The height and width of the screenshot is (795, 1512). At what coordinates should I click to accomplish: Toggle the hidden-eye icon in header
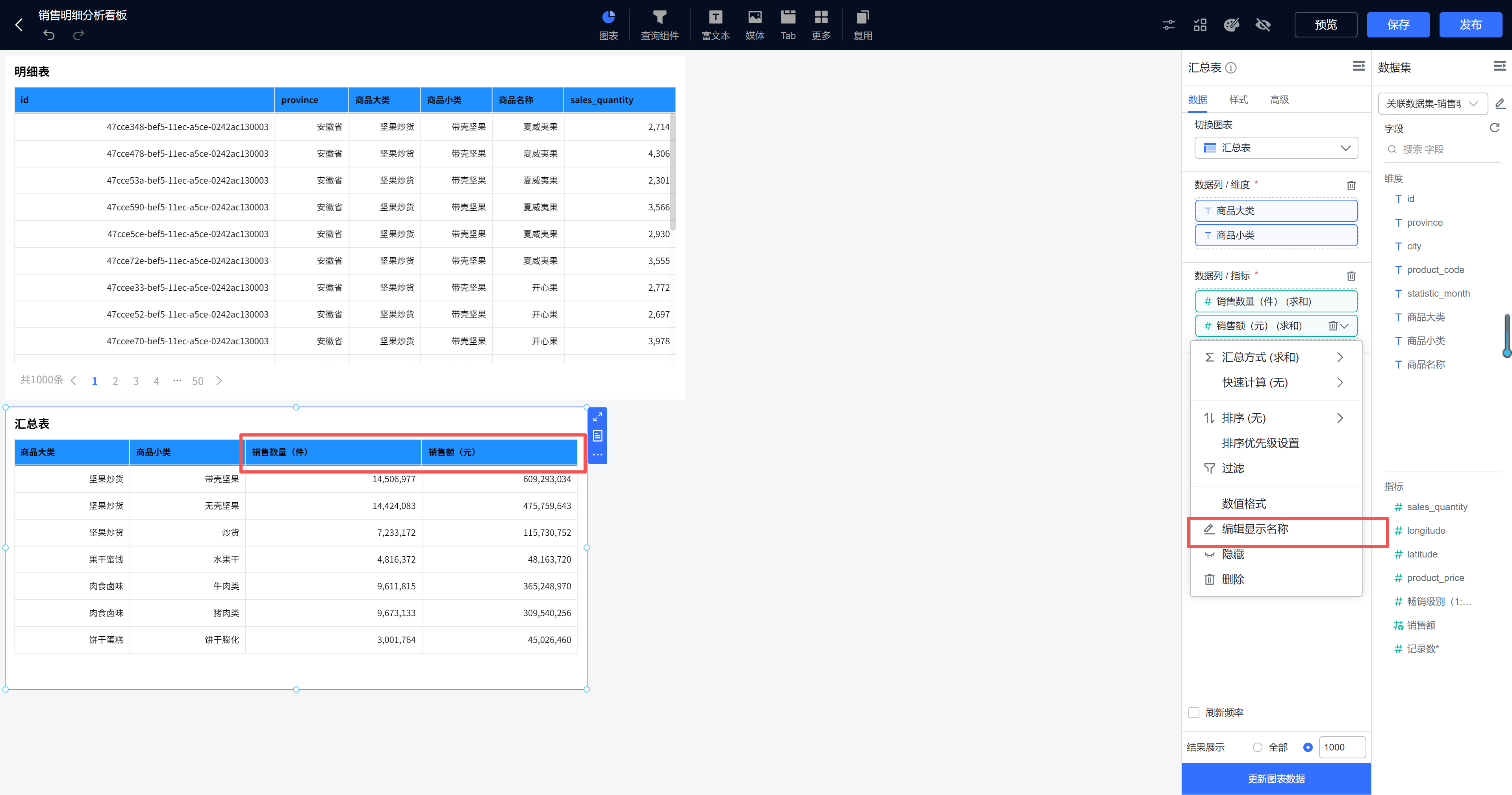1262,25
